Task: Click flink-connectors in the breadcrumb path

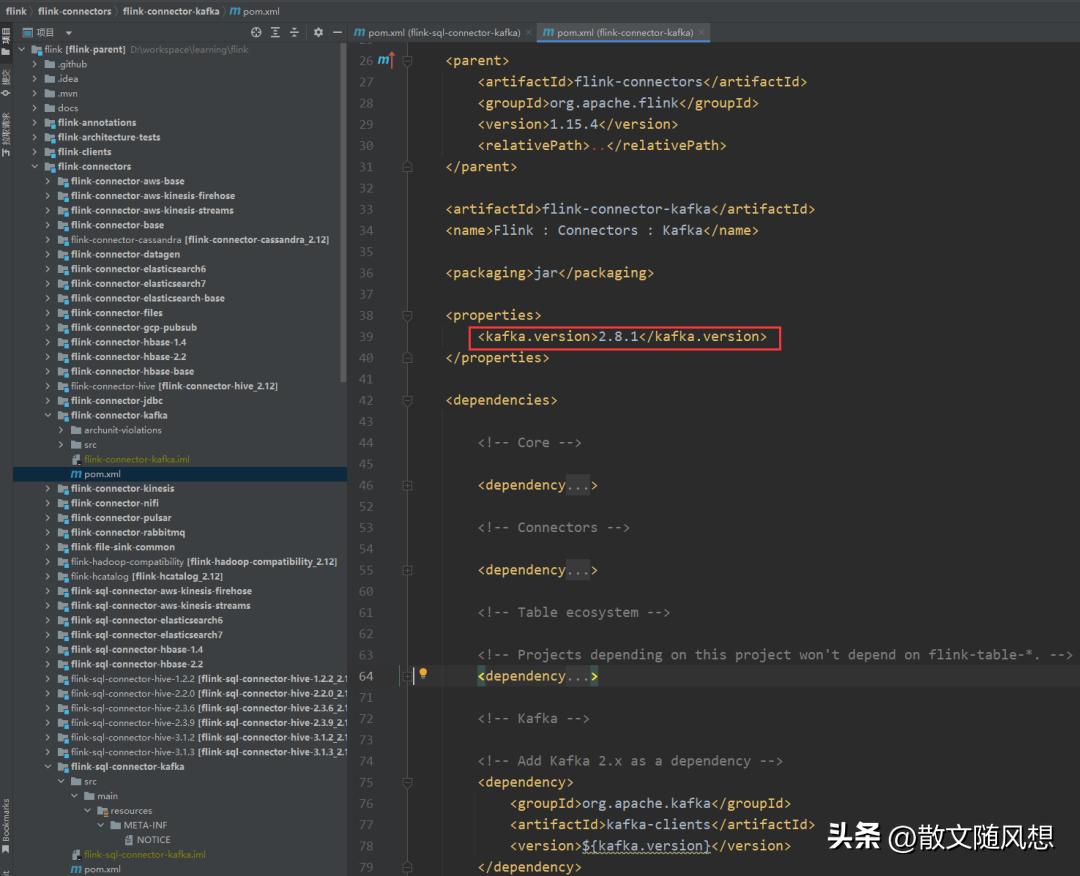Action: click(75, 11)
